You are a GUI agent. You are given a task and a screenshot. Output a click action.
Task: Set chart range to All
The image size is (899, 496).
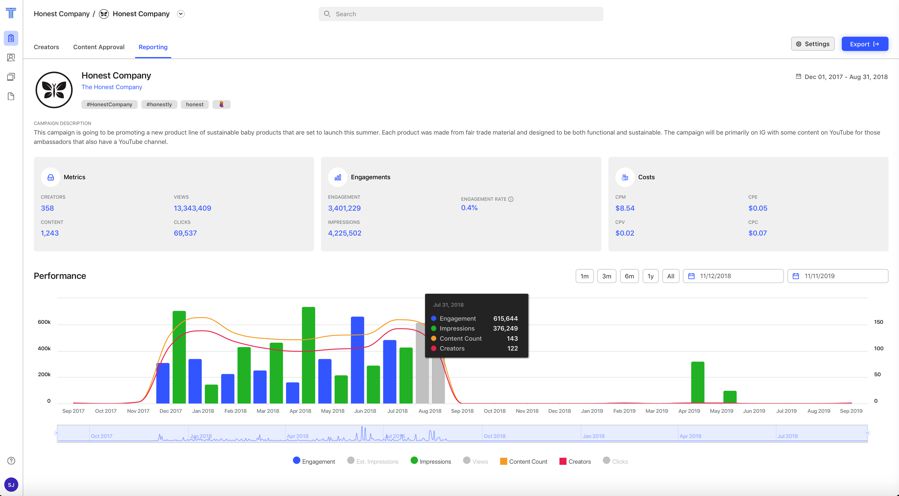[670, 276]
